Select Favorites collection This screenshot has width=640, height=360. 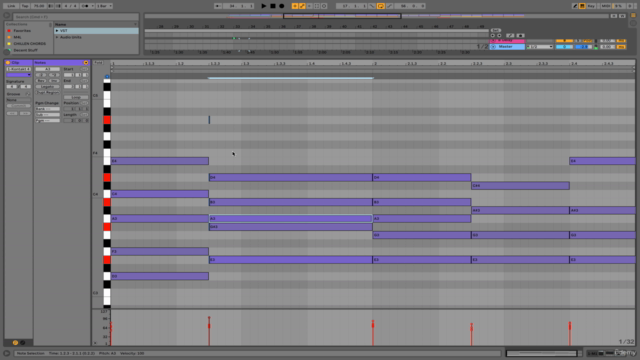pyautogui.click(x=22, y=31)
